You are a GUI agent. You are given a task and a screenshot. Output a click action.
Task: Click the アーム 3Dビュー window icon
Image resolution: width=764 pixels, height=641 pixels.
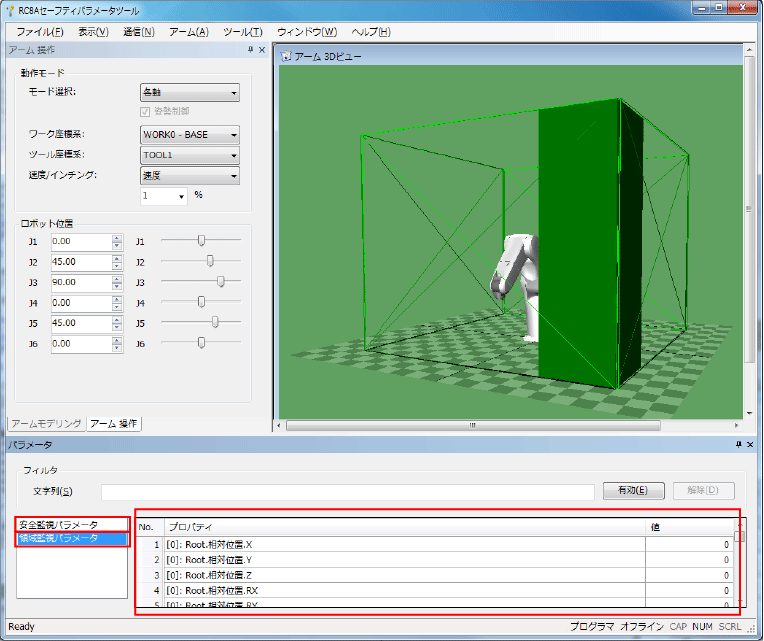(x=287, y=56)
